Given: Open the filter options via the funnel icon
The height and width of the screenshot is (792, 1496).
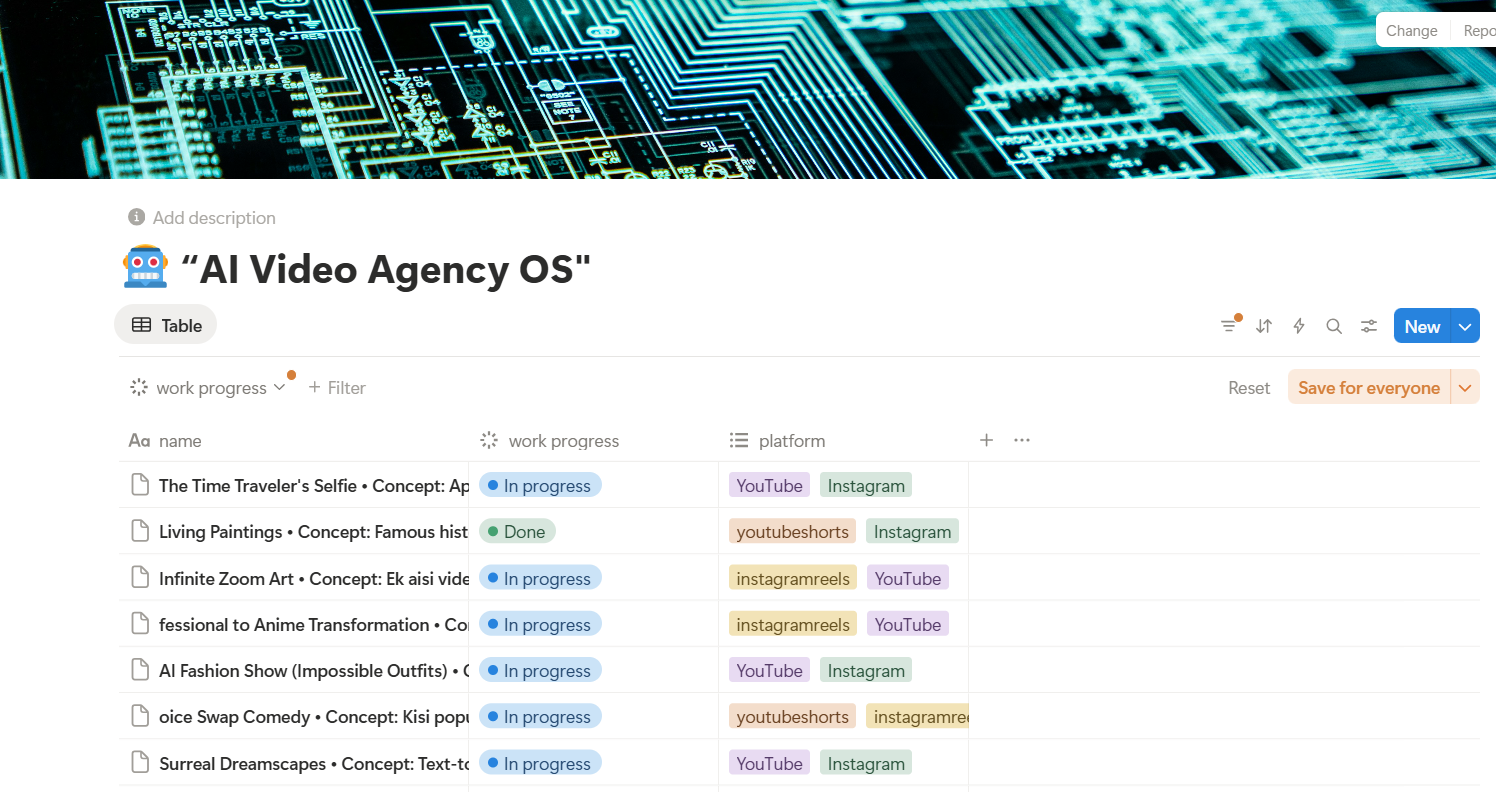Looking at the screenshot, I should click(1229, 325).
